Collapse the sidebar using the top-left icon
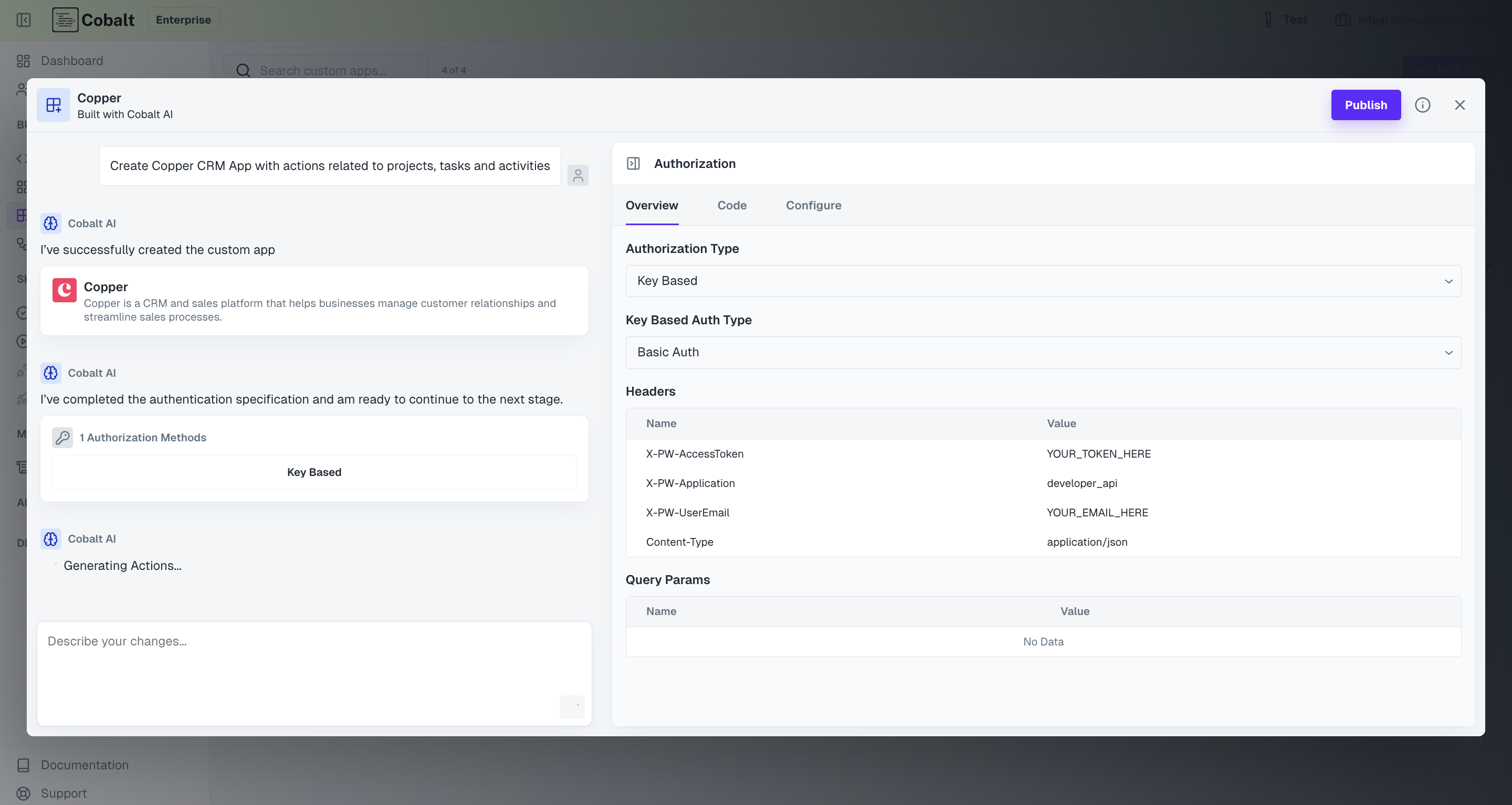 pyautogui.click(x=23, y=19)
